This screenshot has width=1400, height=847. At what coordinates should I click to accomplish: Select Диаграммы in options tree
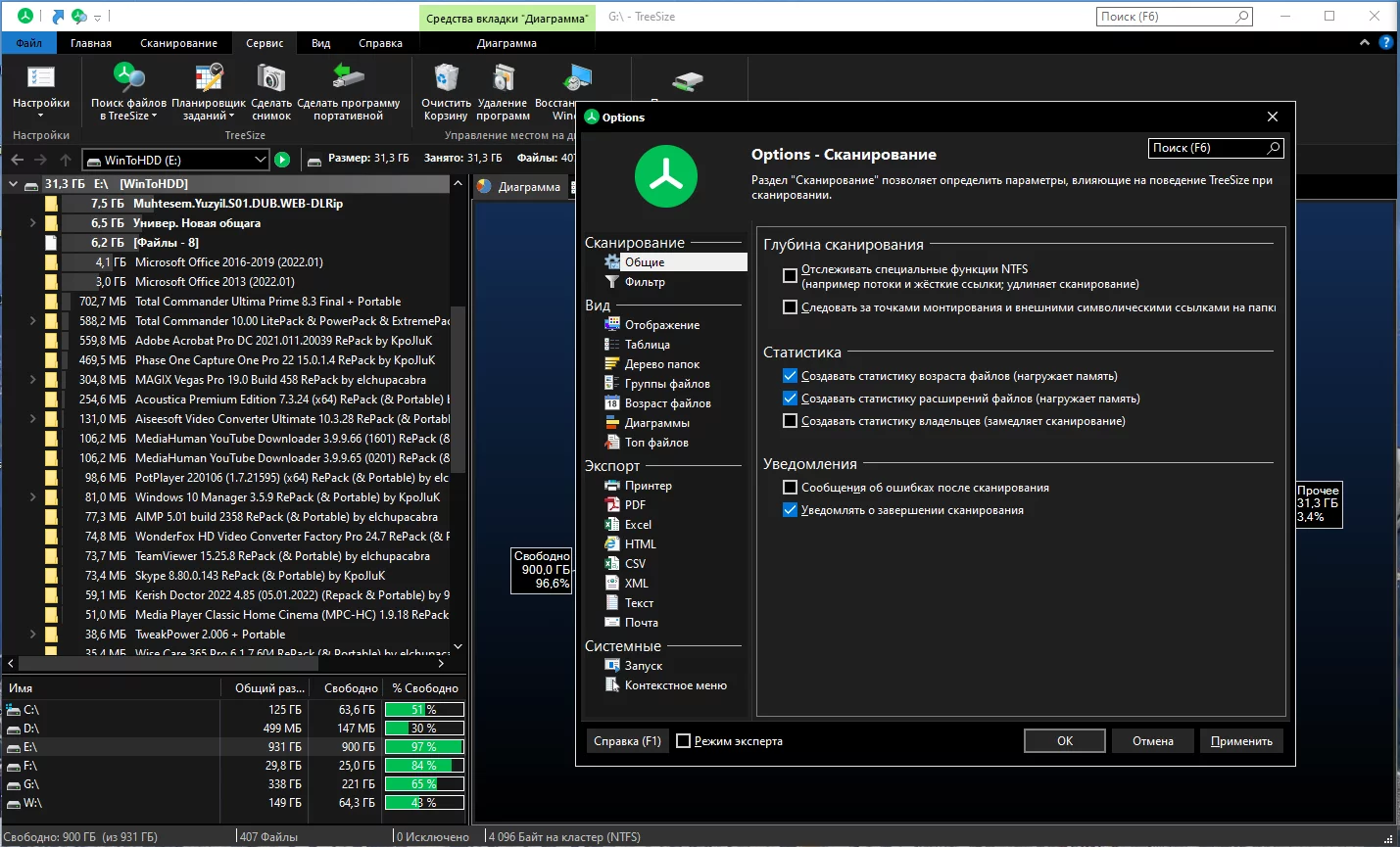click(x=656, y=423)
